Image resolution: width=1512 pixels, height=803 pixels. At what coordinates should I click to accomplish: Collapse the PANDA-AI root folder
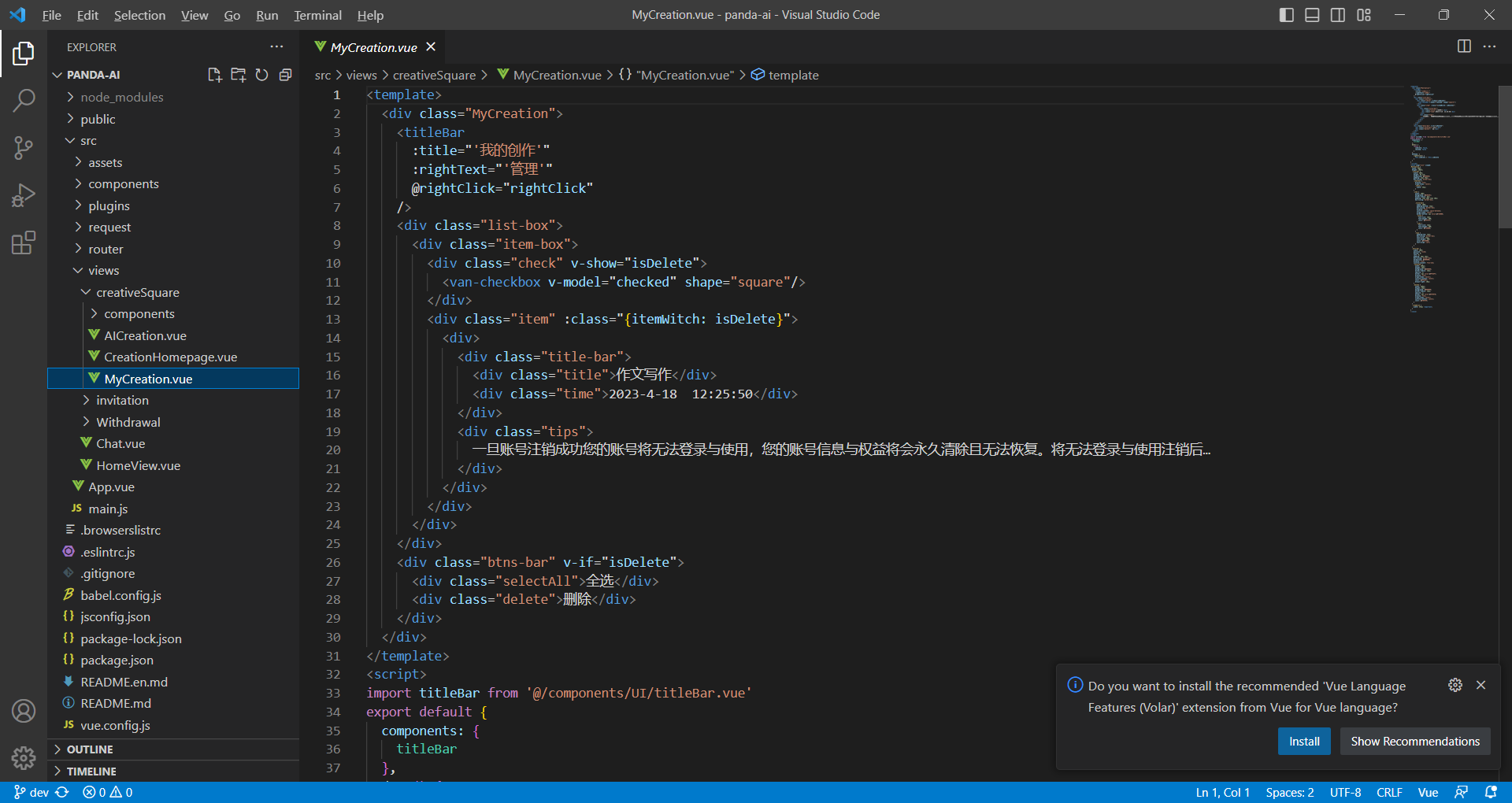pos(93,75)
